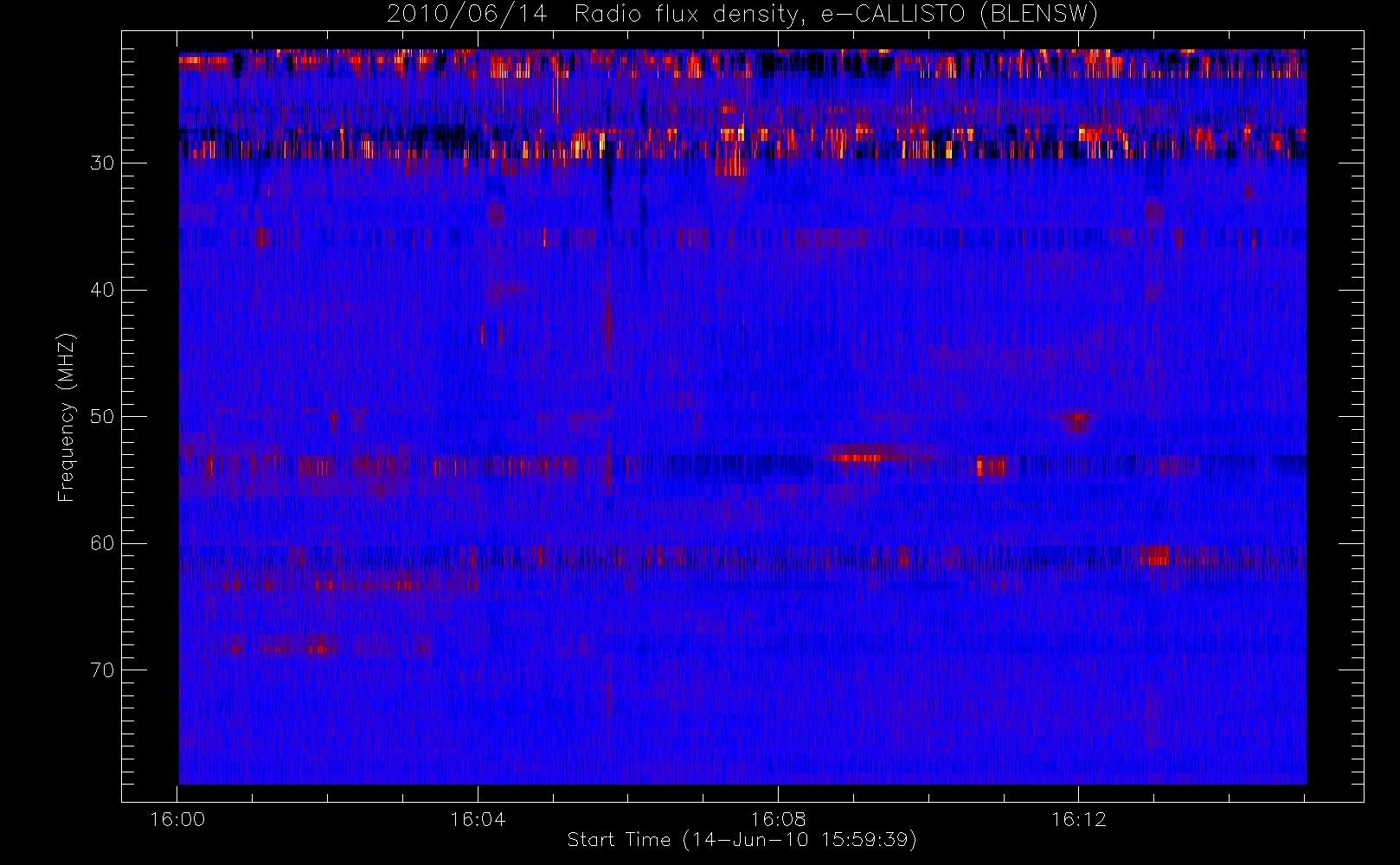Click the '40' frequency tick label

pos(102,290)
